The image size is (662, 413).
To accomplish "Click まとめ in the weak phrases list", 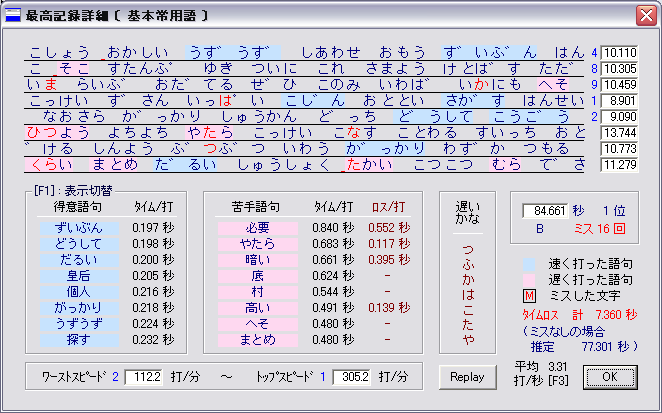I will [258, 339].
